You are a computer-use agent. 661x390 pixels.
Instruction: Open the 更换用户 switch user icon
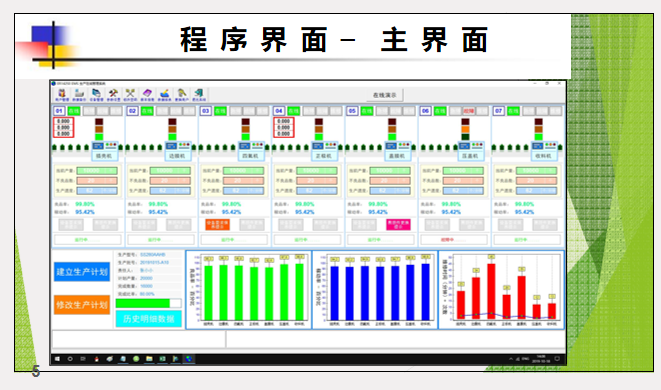[x=182, y=94]
